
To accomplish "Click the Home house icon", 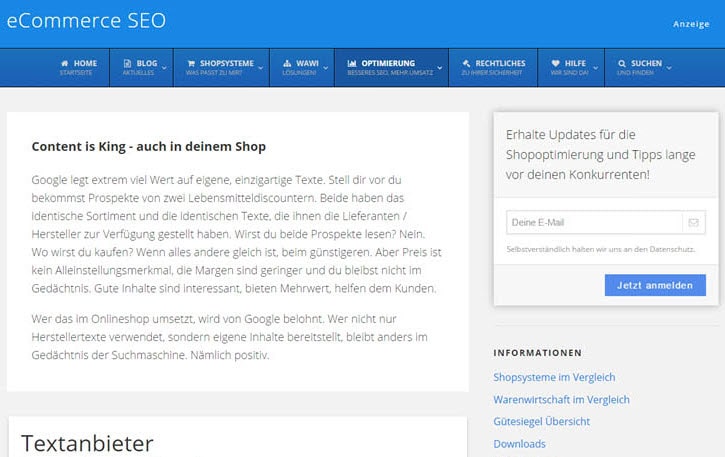I will tap(65, 62).
